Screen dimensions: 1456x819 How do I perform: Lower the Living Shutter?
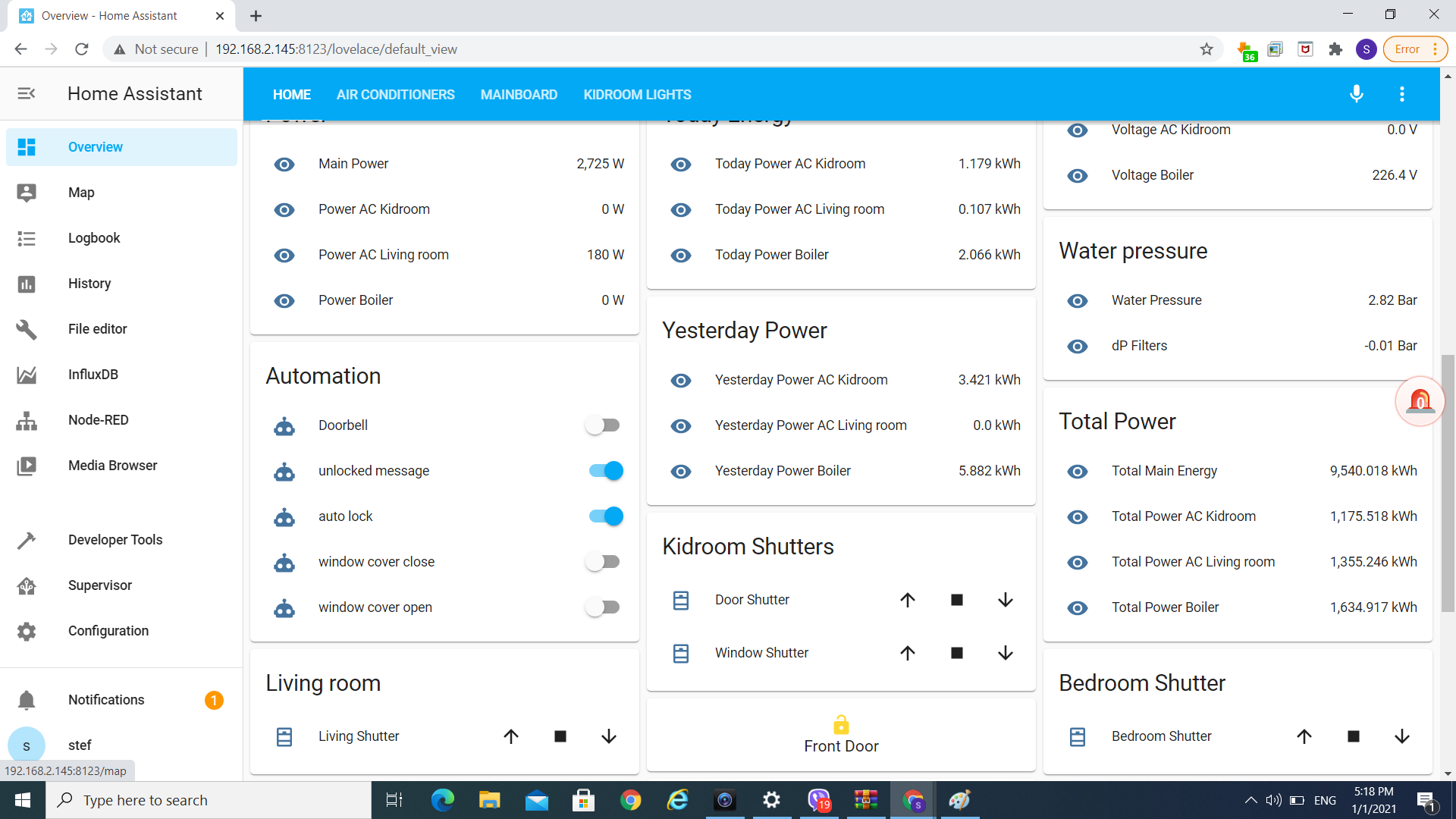(x=609, y=736)
